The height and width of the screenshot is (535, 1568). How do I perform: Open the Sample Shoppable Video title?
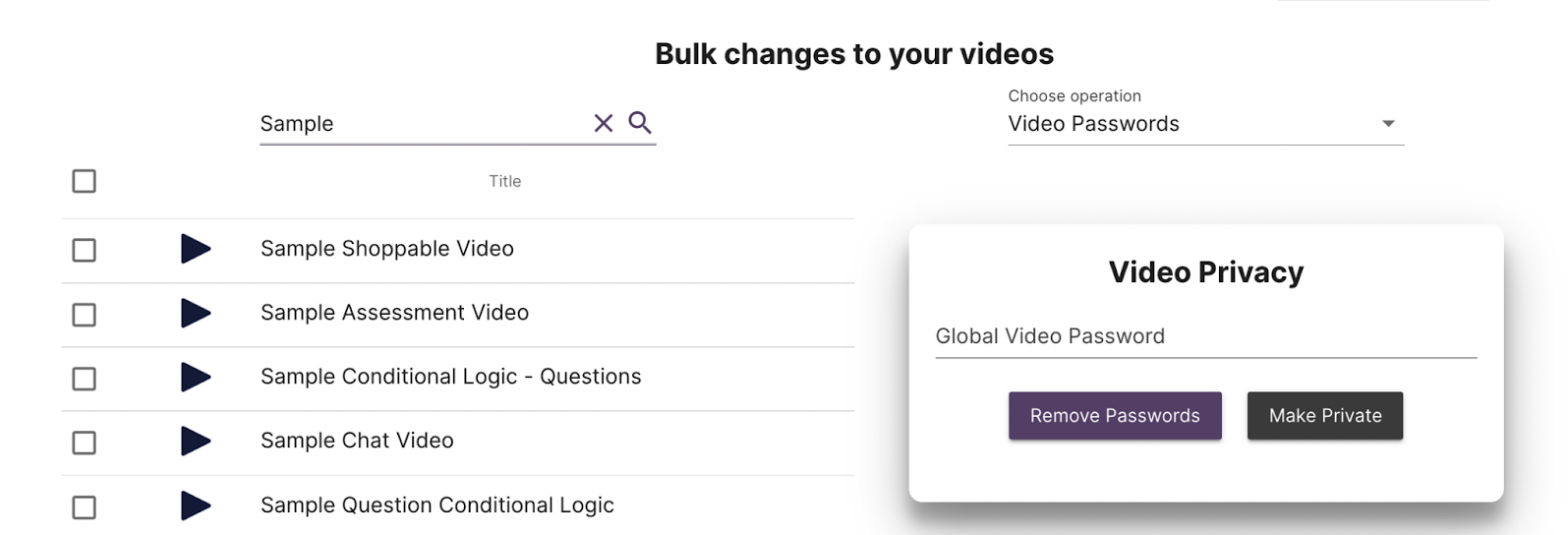pyautogui.click(x=386, y=249)
